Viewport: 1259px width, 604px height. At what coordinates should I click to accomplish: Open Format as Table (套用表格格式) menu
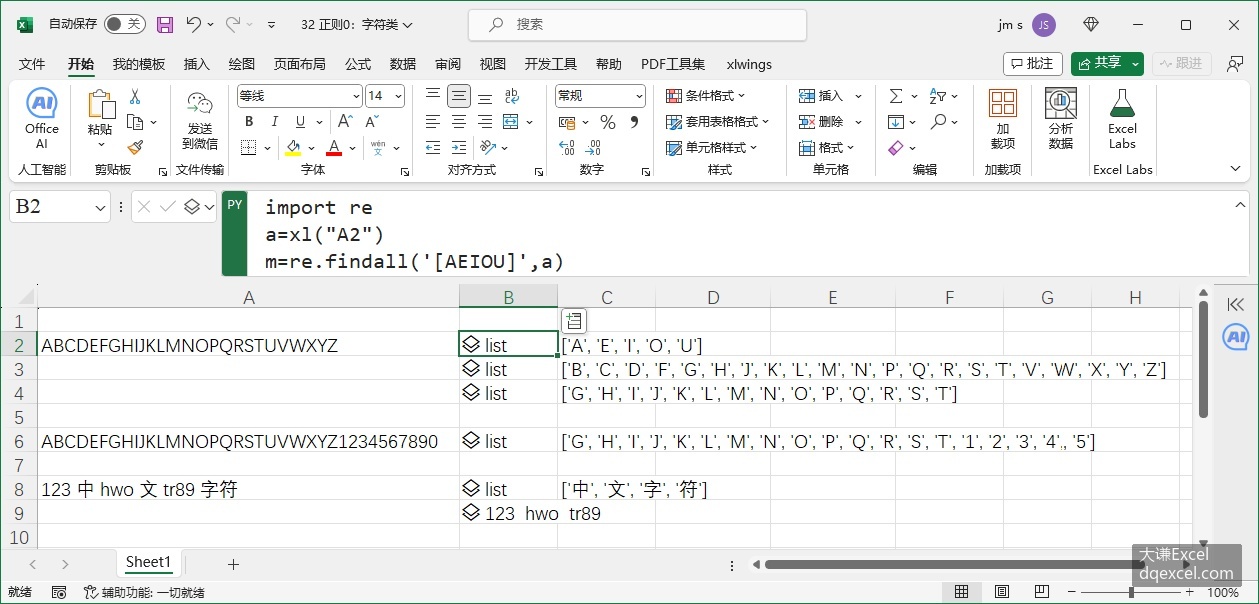pyautogui.click(x=718, y=122)
